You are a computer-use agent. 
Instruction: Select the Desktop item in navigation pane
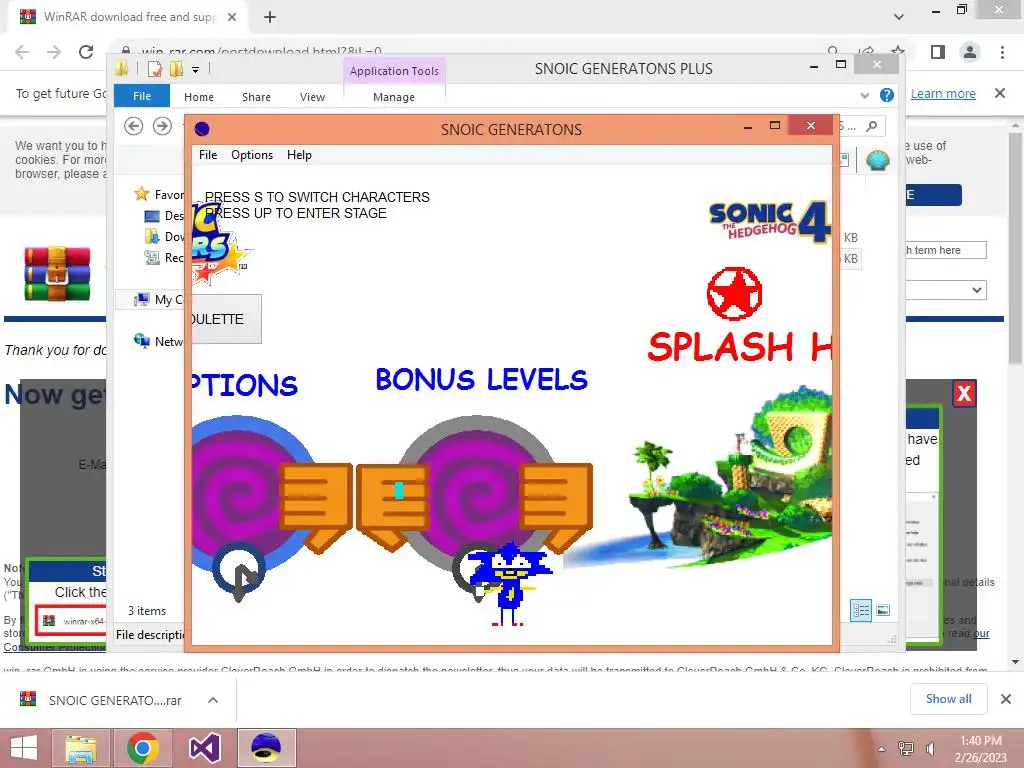(x=164, y=216)
